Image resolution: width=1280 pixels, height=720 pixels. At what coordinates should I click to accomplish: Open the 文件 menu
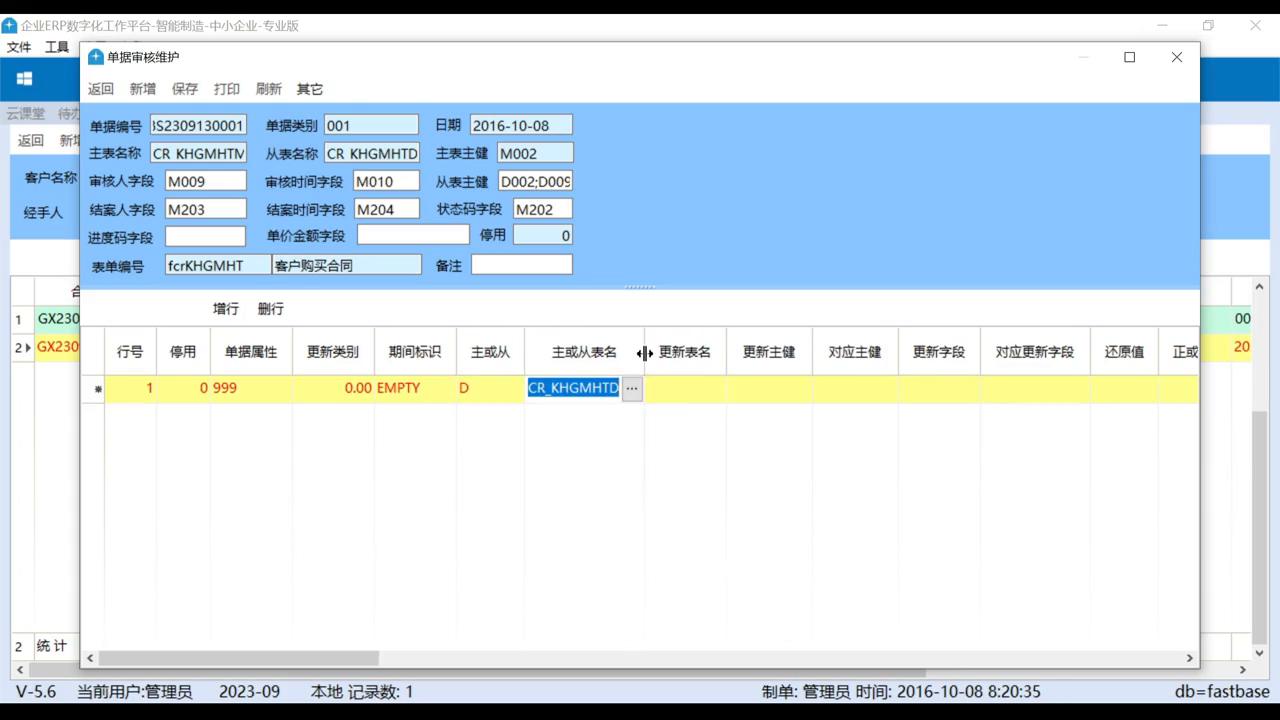(18, 46)
